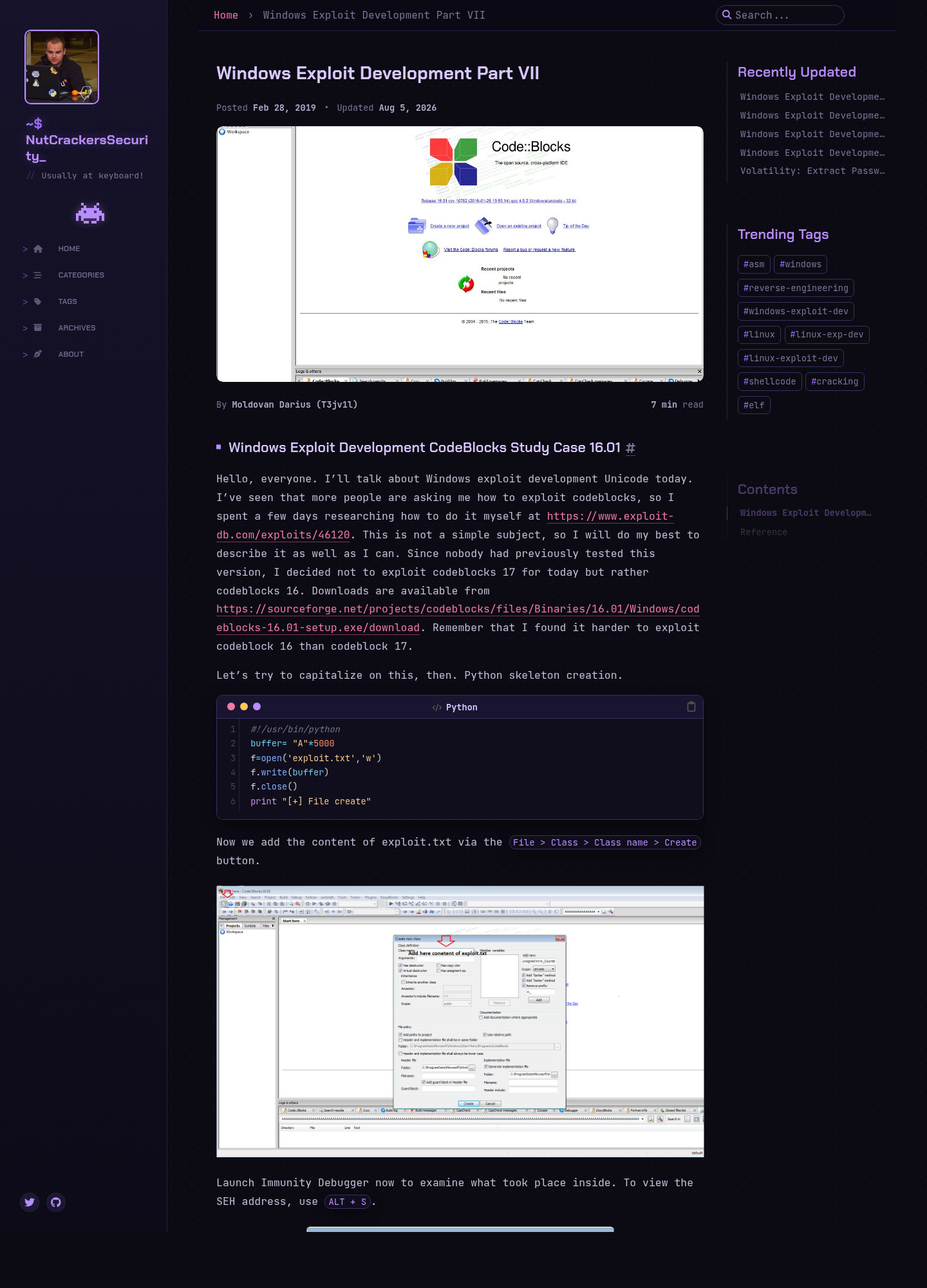Go to HOME in sidebar navigation
The height and width of the screenshot is (1288, 927).
69,249
